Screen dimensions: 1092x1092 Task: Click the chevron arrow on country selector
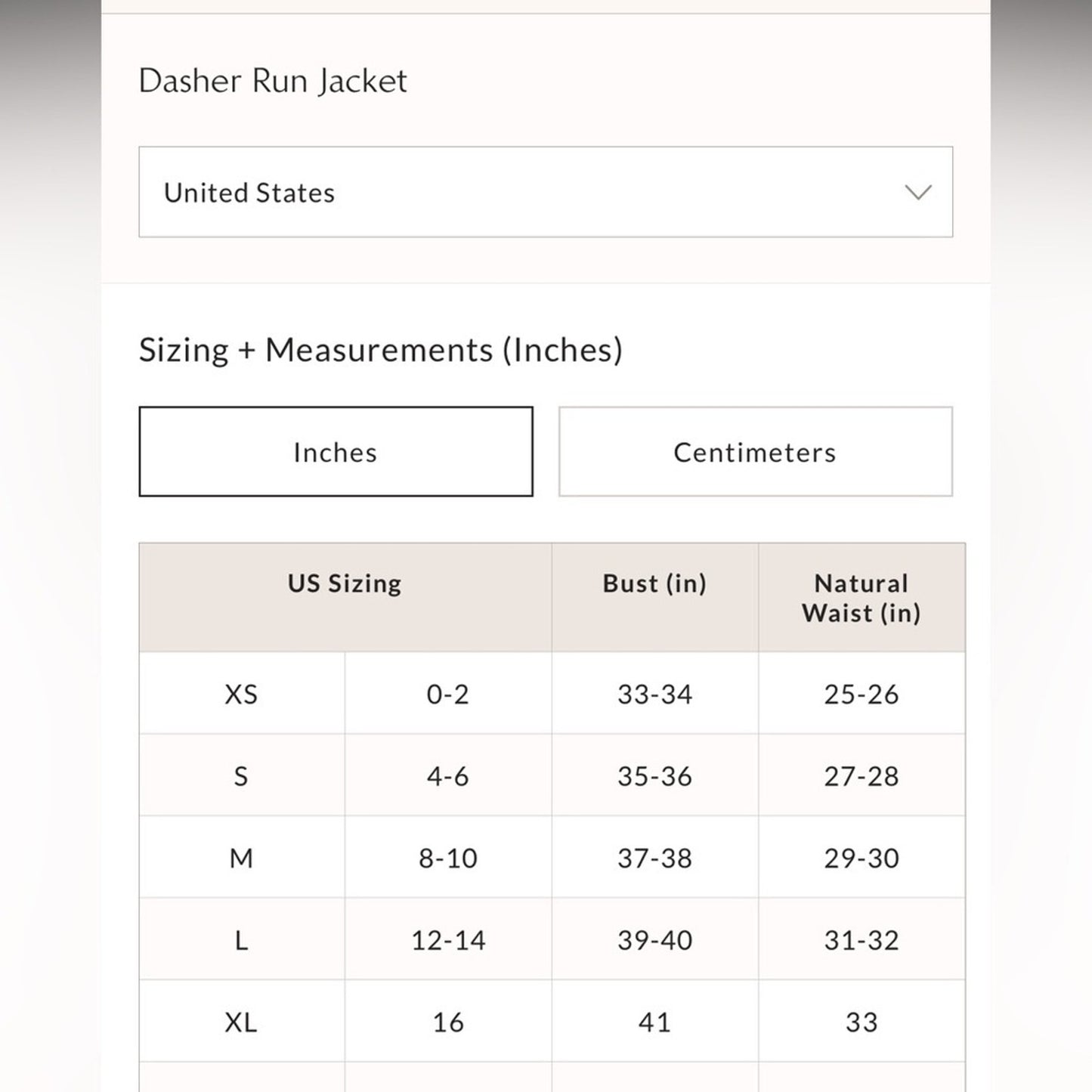pyautogui.click(x=917, y=192)
